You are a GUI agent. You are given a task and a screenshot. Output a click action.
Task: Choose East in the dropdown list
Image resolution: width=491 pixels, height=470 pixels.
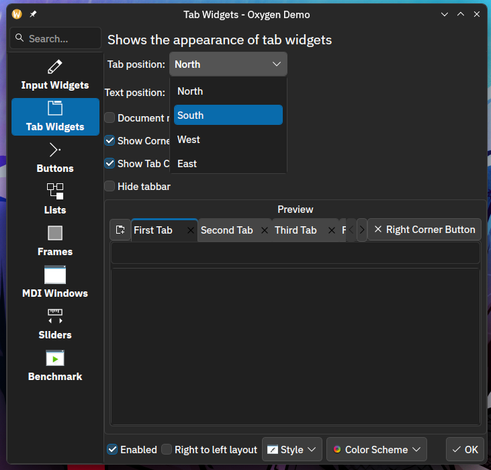click(228, 163)
